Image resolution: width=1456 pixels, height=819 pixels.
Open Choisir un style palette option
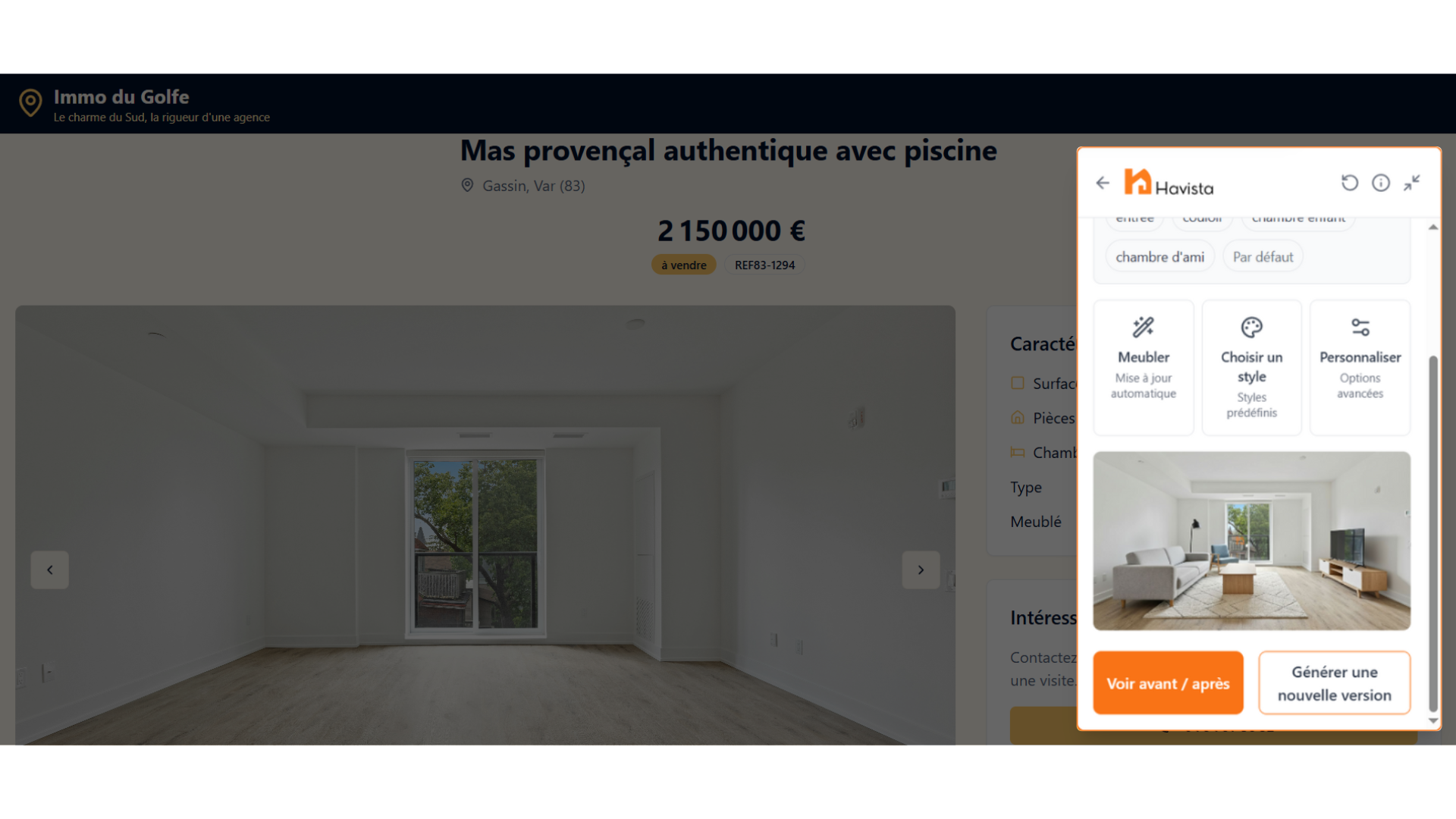(x=1252, y=368)
